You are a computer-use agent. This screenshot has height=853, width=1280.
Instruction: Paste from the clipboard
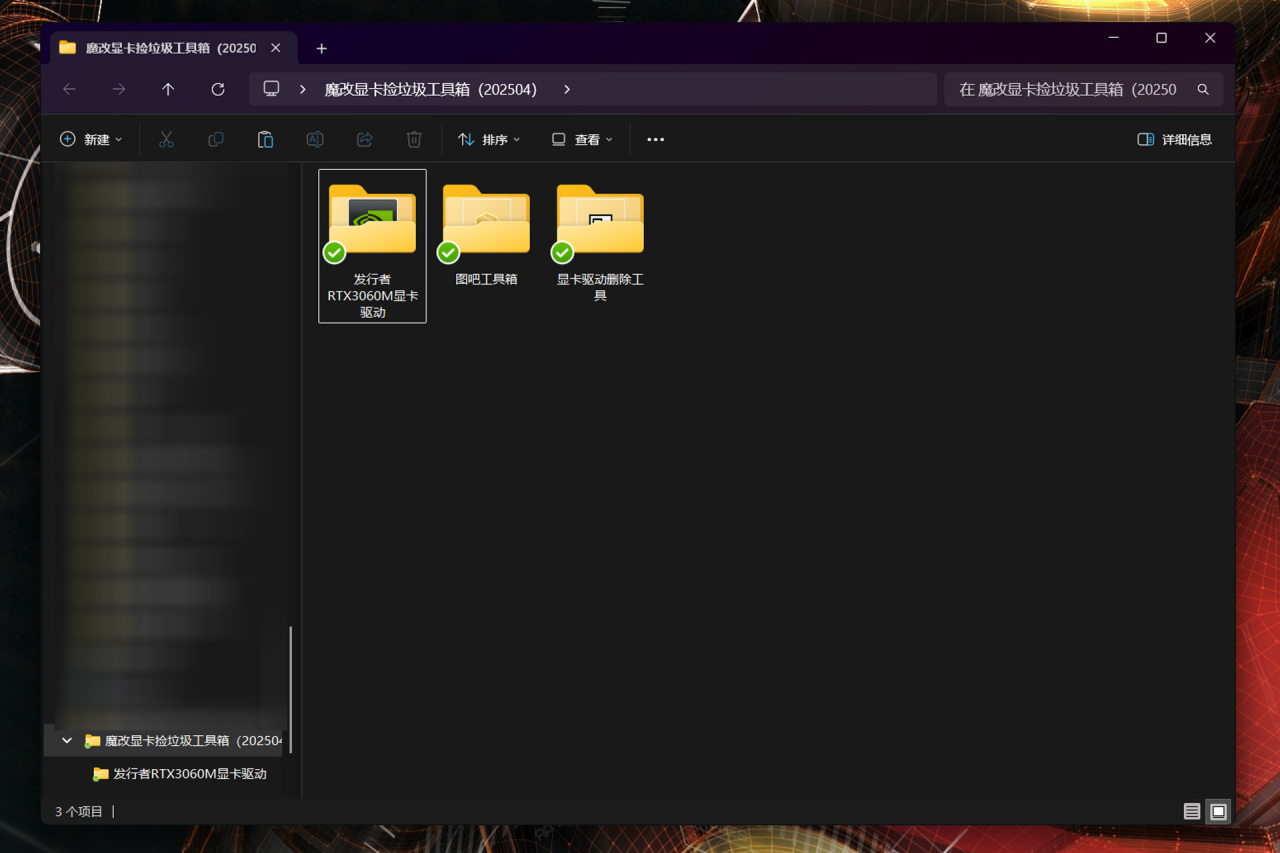pos(265,139)
